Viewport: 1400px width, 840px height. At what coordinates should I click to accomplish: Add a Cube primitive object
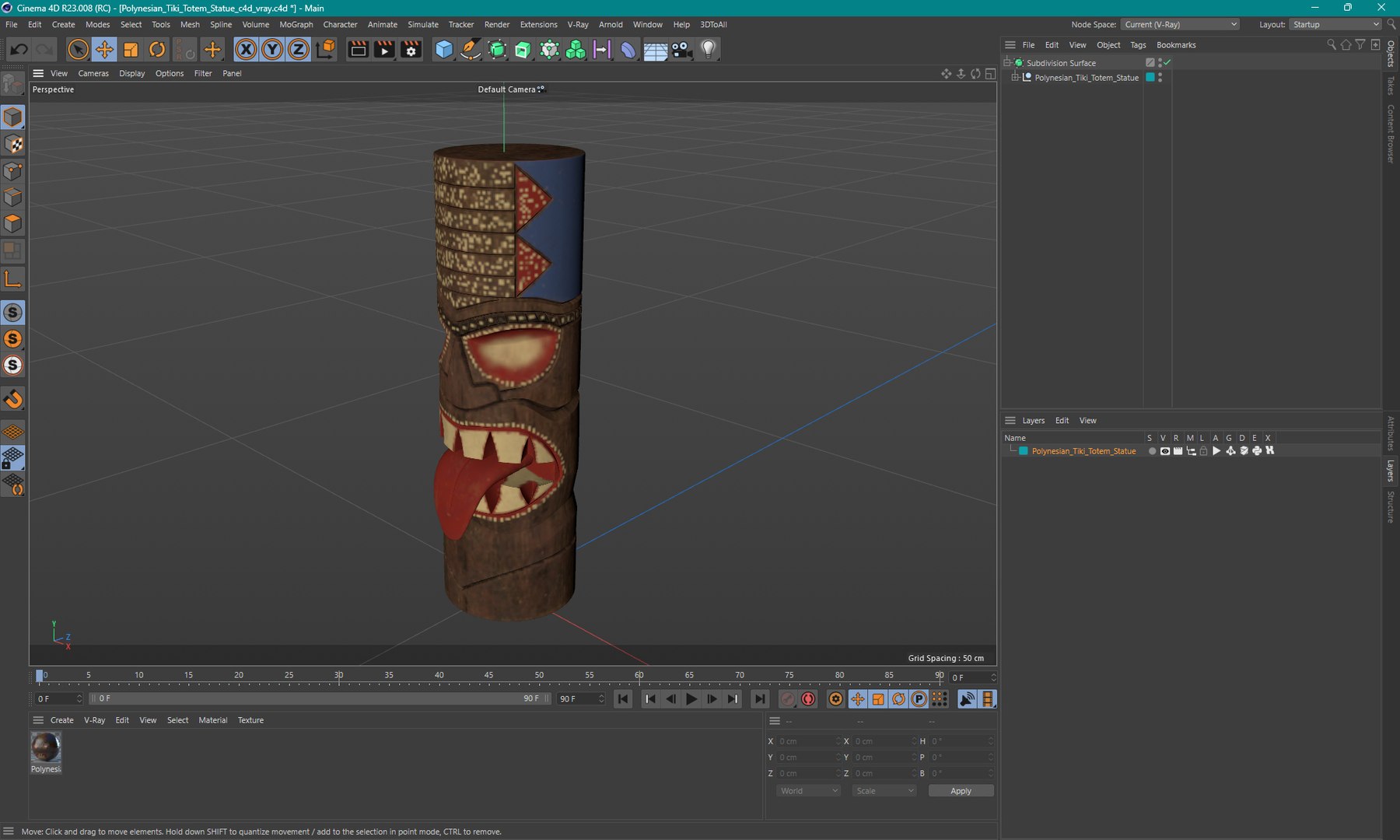point(444,50)
